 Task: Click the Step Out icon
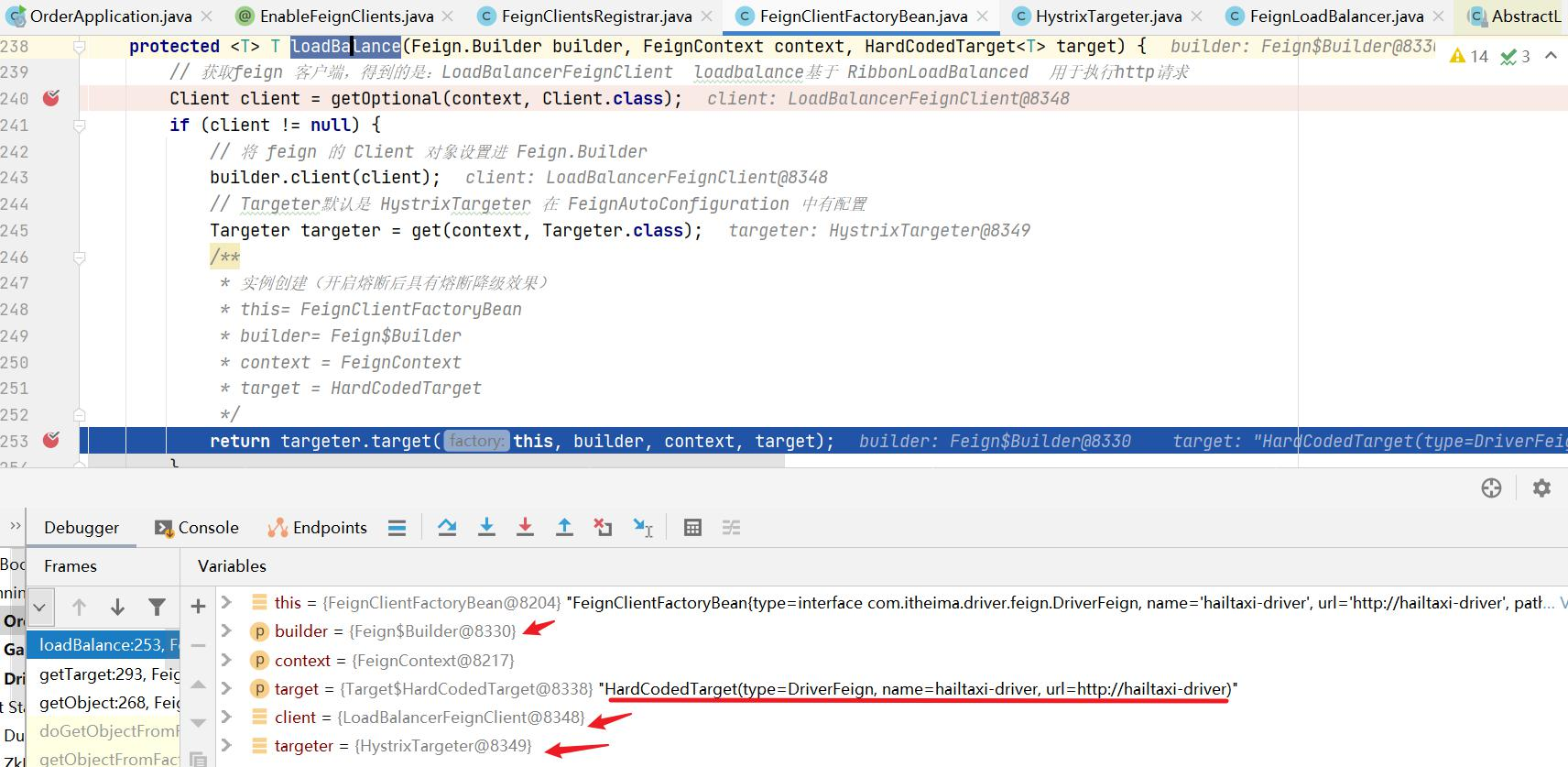click(564, 527)
